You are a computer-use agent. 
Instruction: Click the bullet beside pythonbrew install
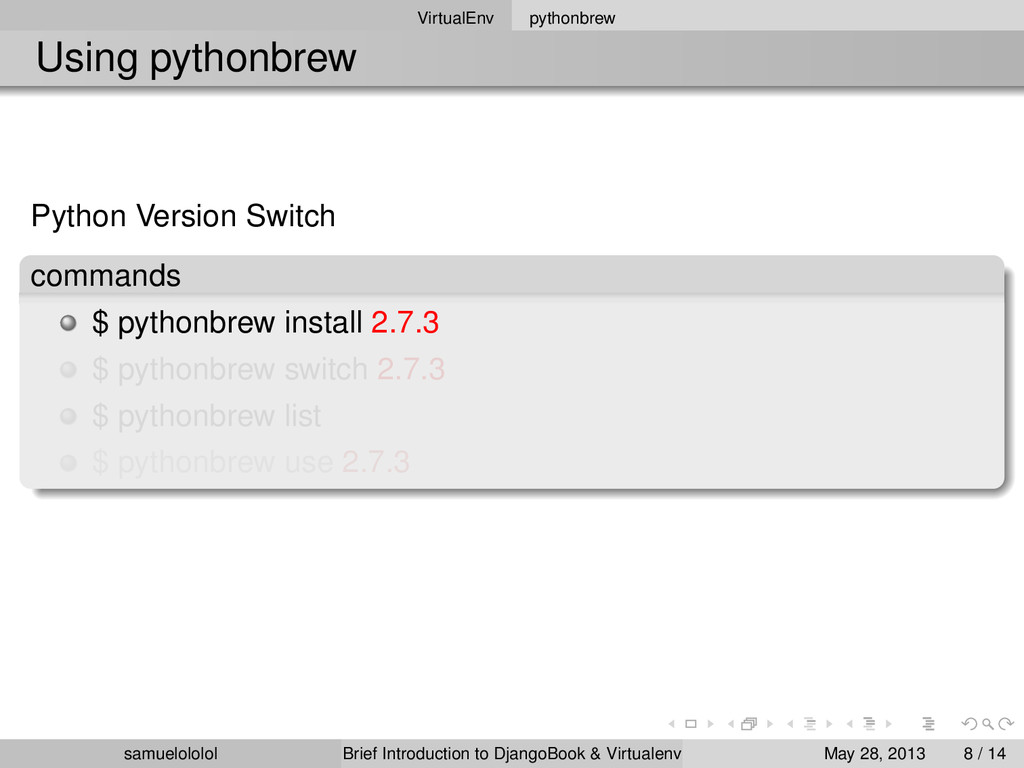click(68, 323)
